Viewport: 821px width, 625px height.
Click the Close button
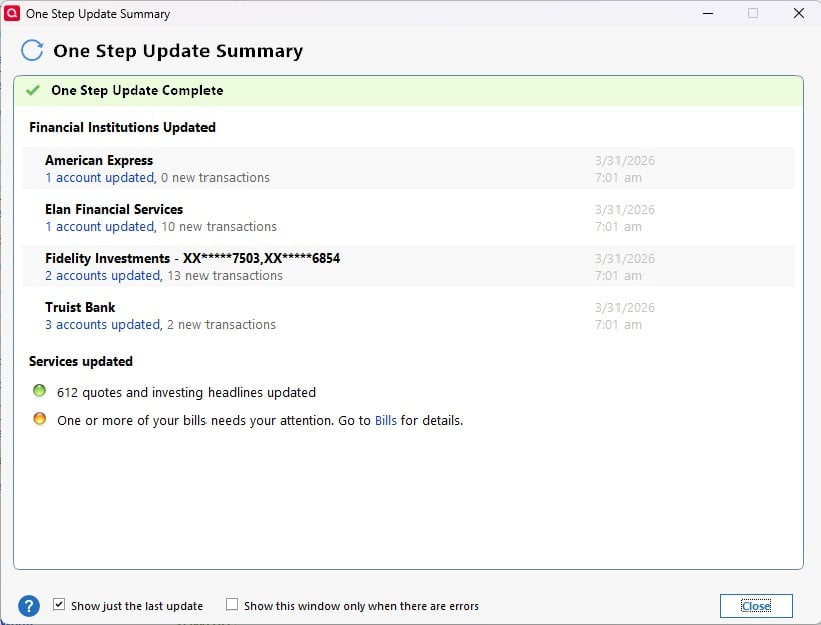click(x=756, y=606)
